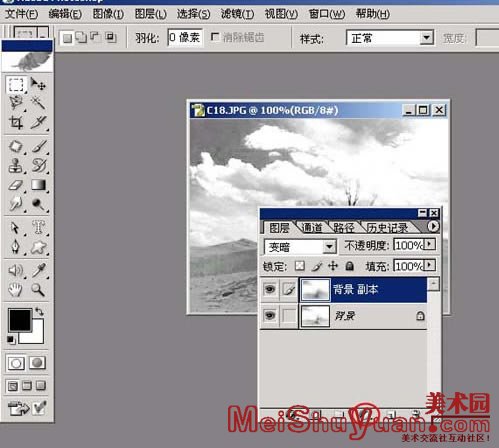Select the Slice tool

(x=38, y=122)
